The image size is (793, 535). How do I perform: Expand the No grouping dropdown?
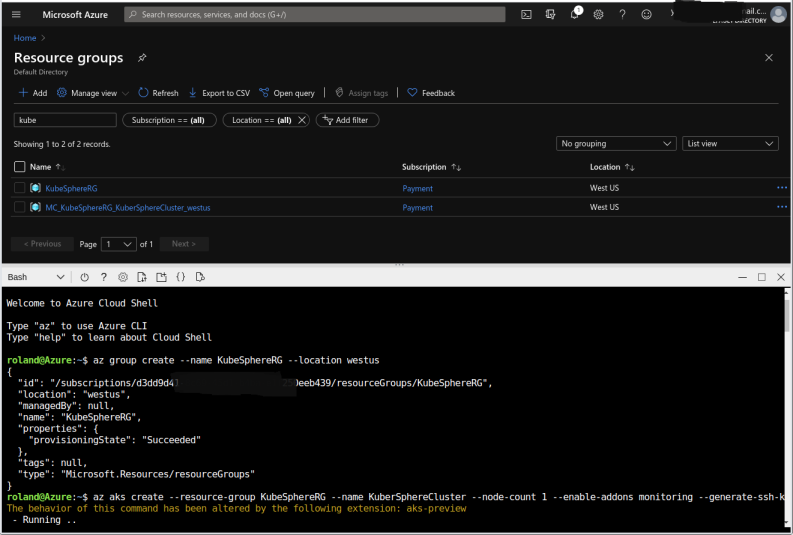pyautogui.click(x=615, y=144)
